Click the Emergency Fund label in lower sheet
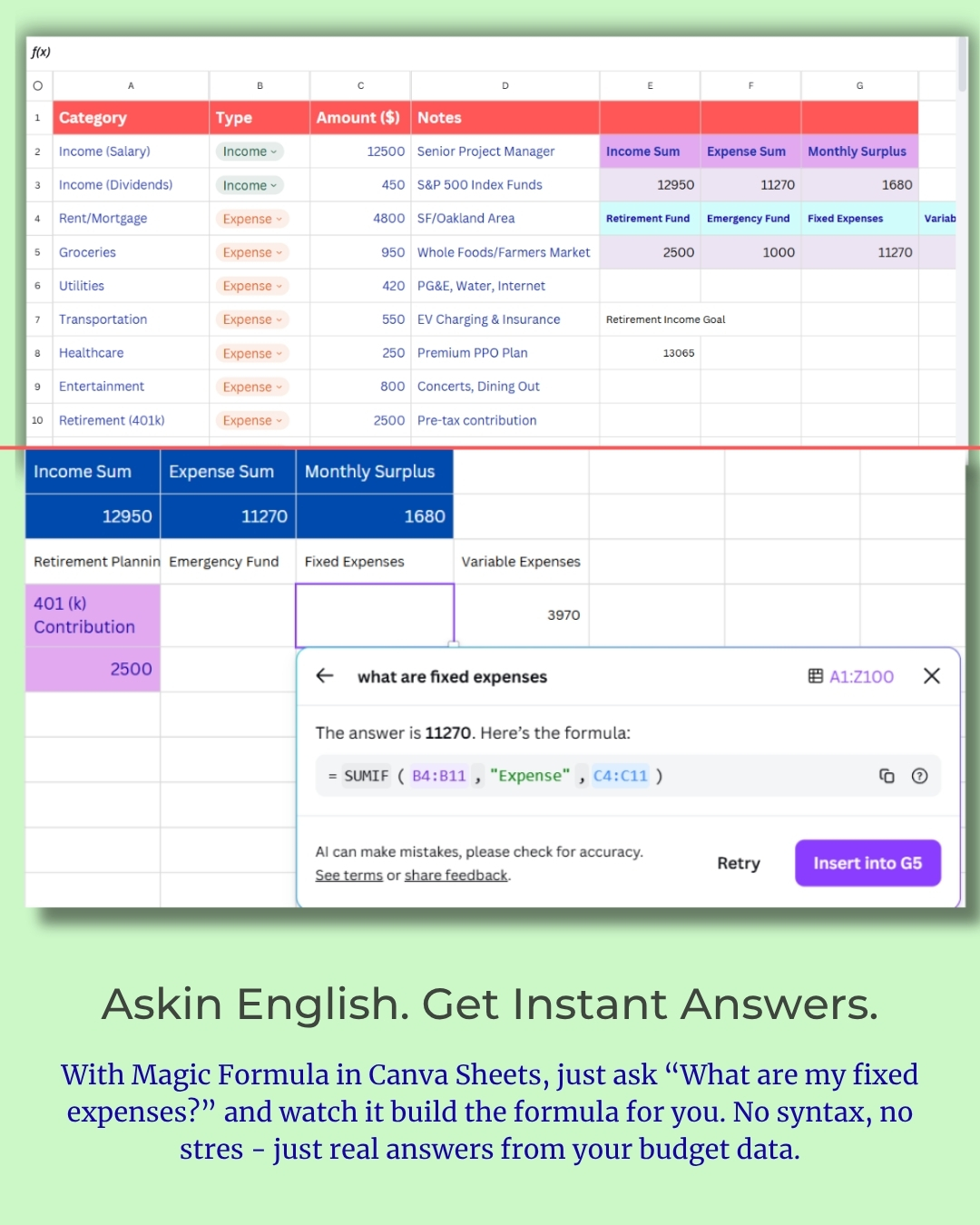Viewport: 980px width, 1225px height. click(228, 562)
